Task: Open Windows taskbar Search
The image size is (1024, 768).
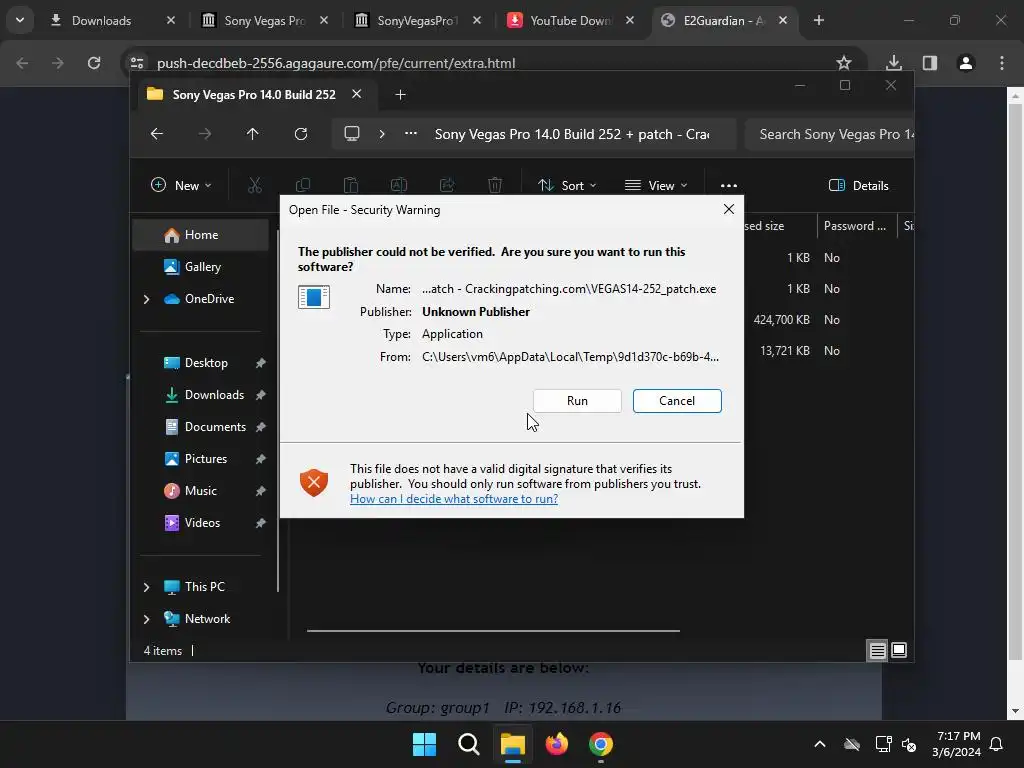Action: (469, 744)
